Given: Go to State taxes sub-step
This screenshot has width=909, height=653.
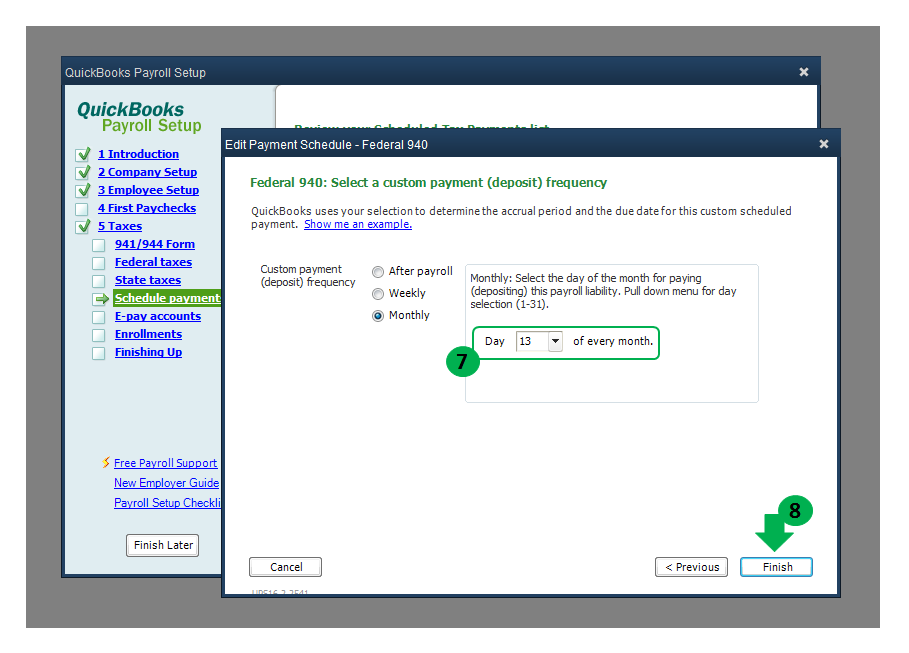Looking at the screenshot, I should coord(148,280).
